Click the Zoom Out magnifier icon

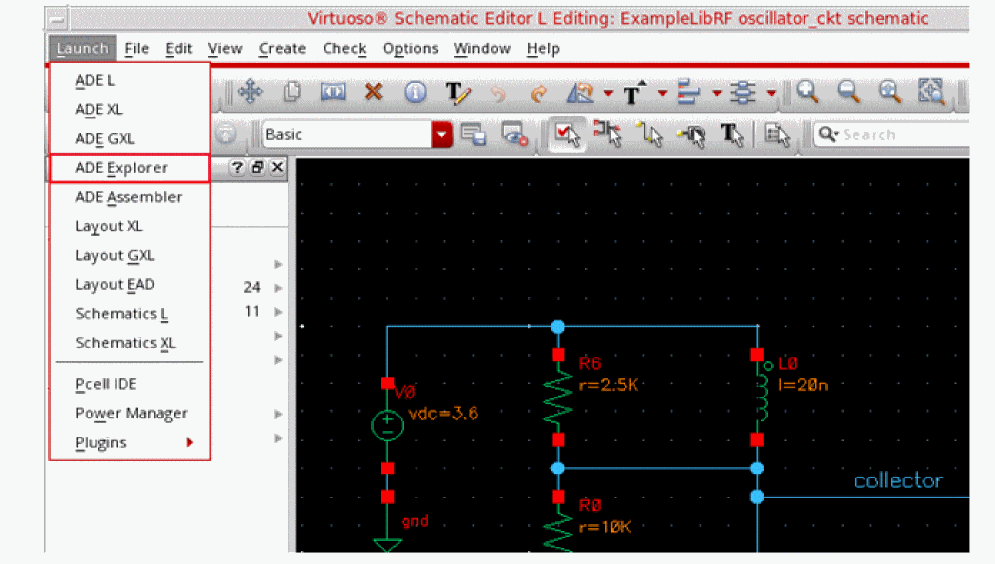(x=848, y=92)
